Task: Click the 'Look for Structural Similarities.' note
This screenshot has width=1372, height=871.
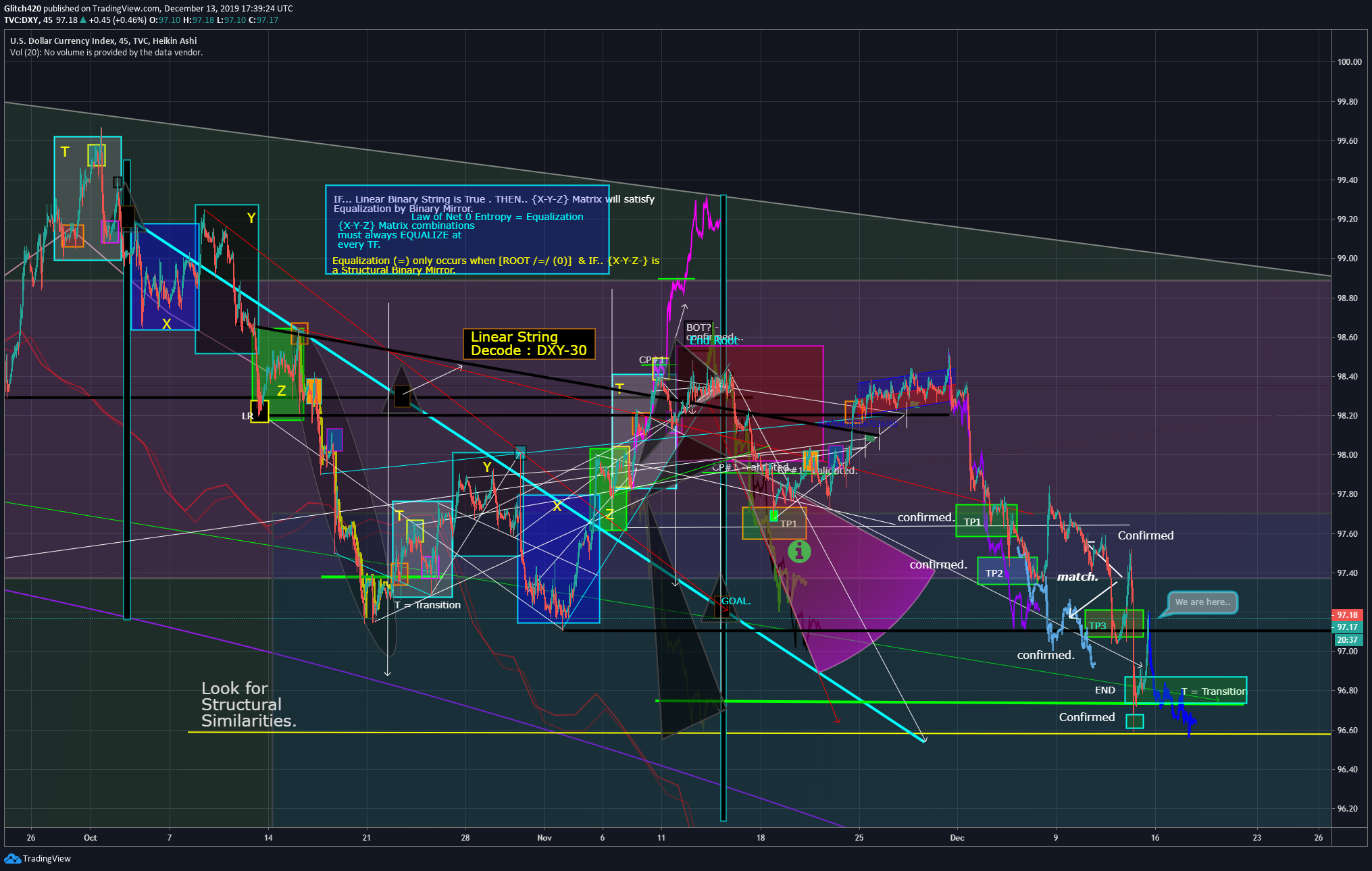Action: [x=249, y=704]
